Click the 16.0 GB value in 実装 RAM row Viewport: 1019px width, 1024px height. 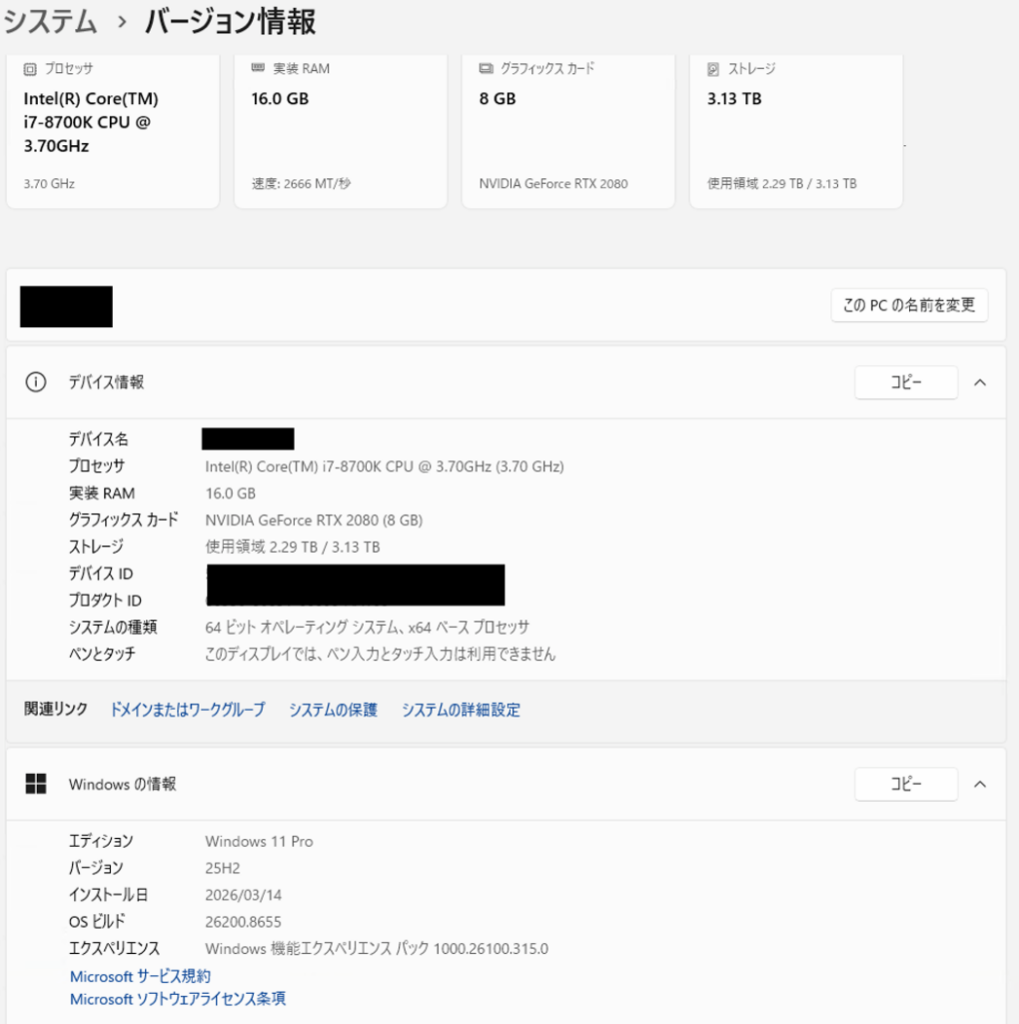(x=230, y=493)
